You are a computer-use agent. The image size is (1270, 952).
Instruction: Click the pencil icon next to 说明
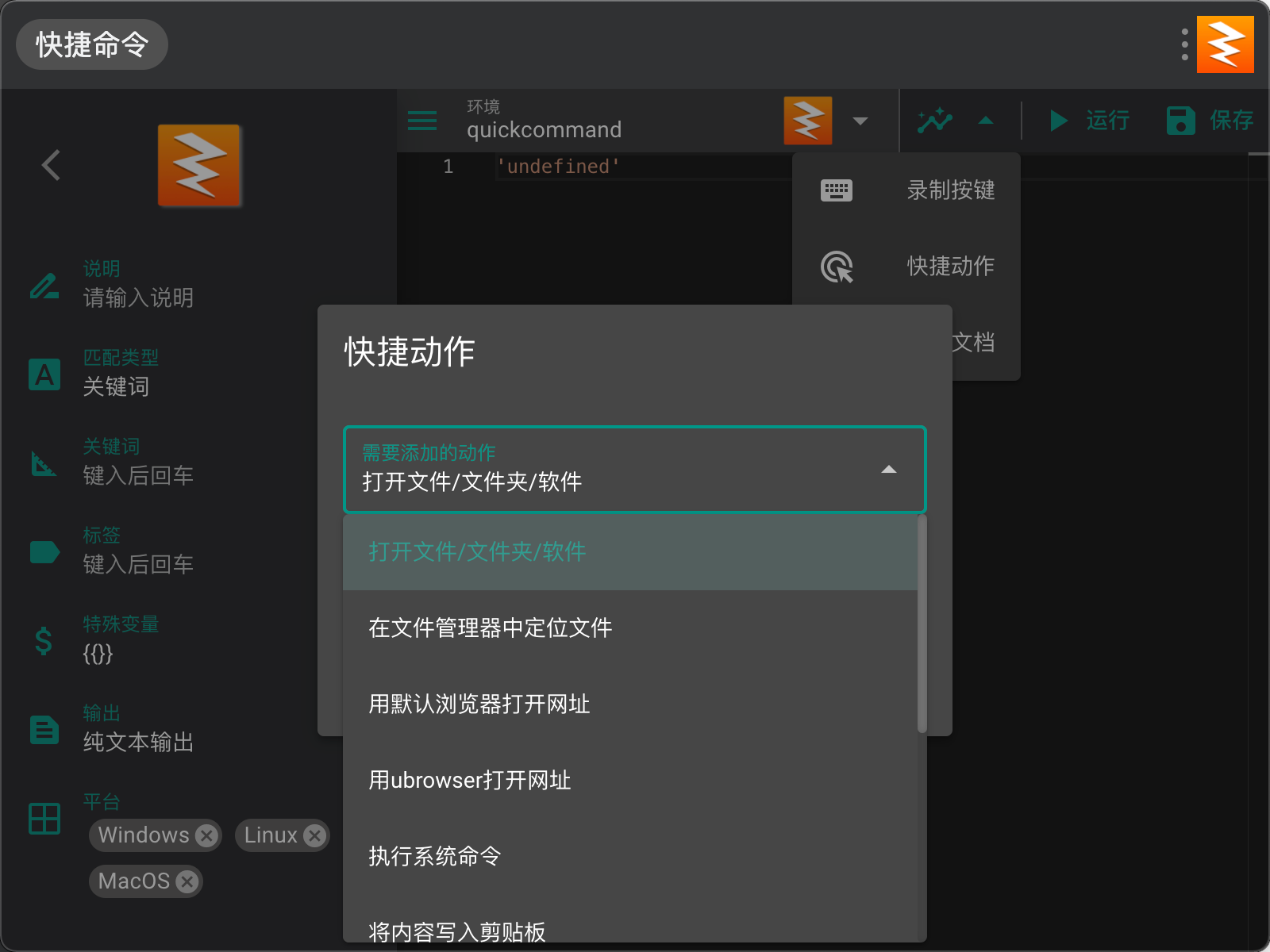(44, 286)
